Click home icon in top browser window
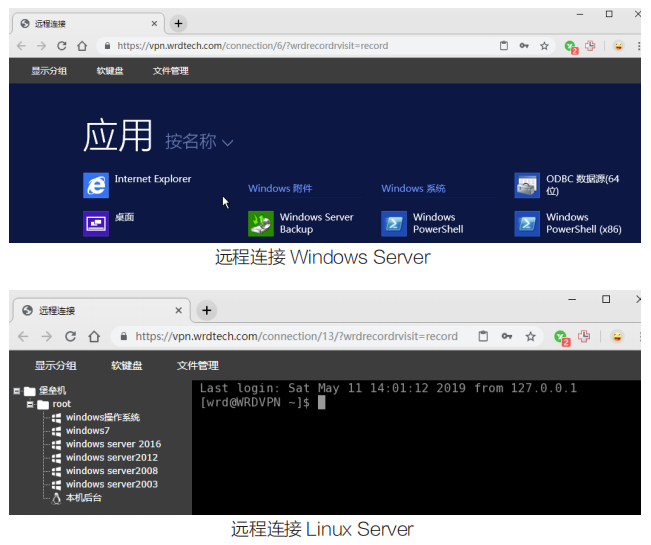 point(82,46)
